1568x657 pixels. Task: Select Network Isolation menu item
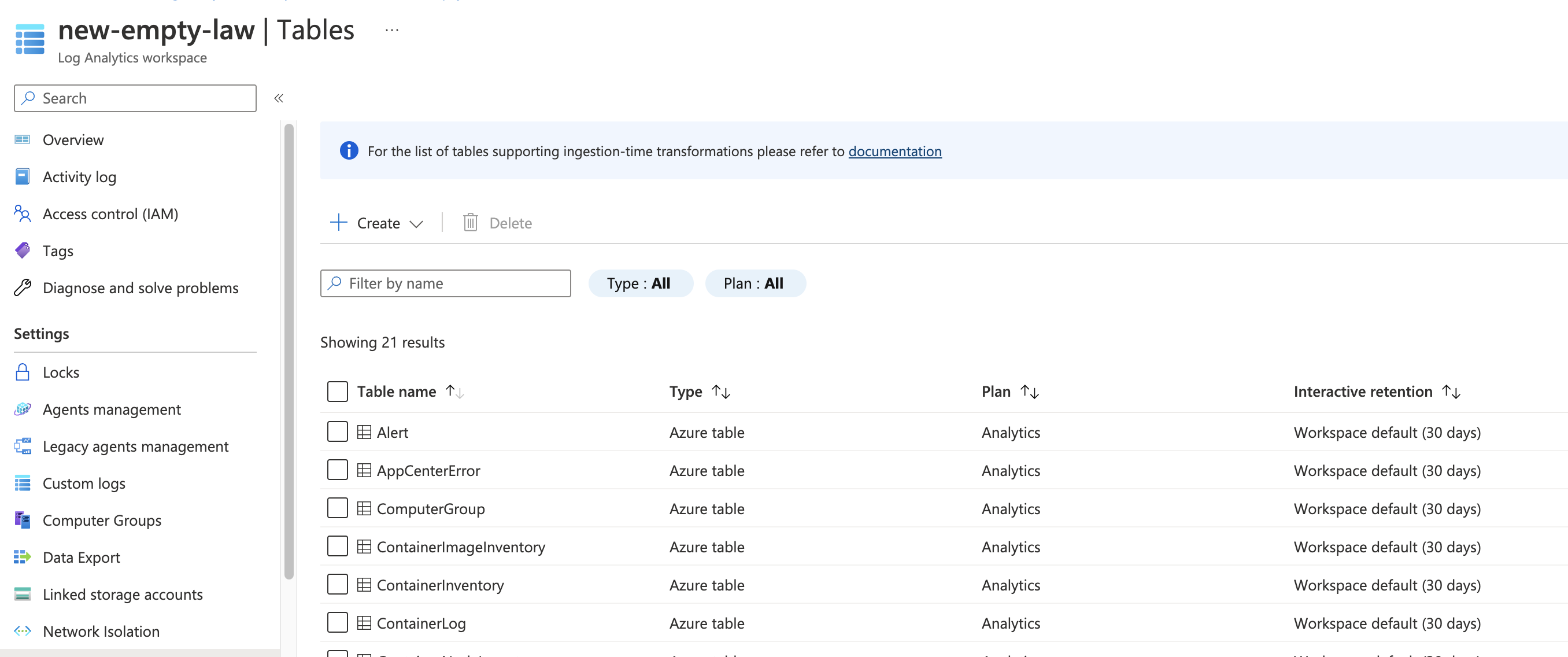tap(101, 632)
